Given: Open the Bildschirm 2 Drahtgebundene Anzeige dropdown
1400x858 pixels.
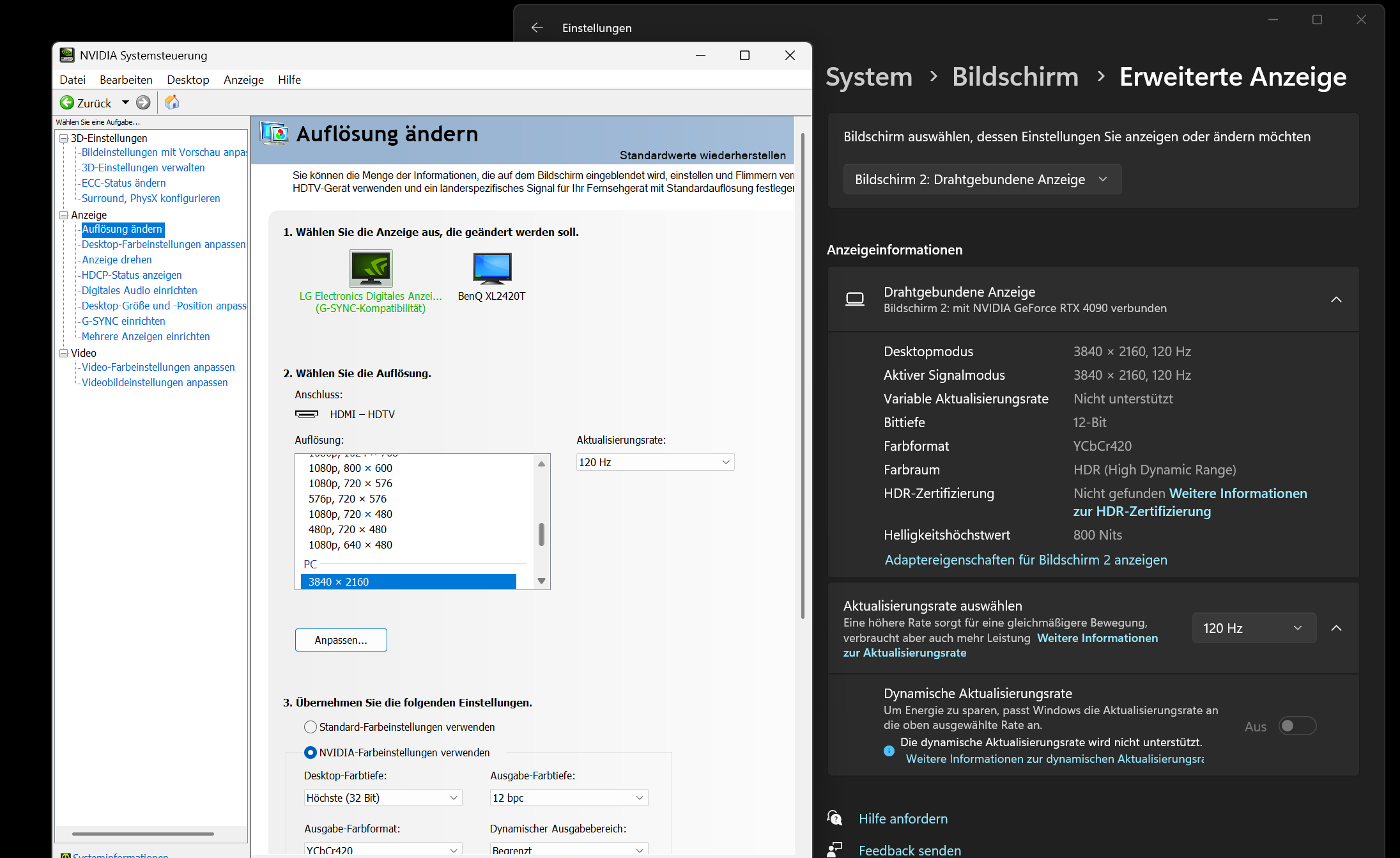Looking at the screenshot, I should tap(981, 180).
